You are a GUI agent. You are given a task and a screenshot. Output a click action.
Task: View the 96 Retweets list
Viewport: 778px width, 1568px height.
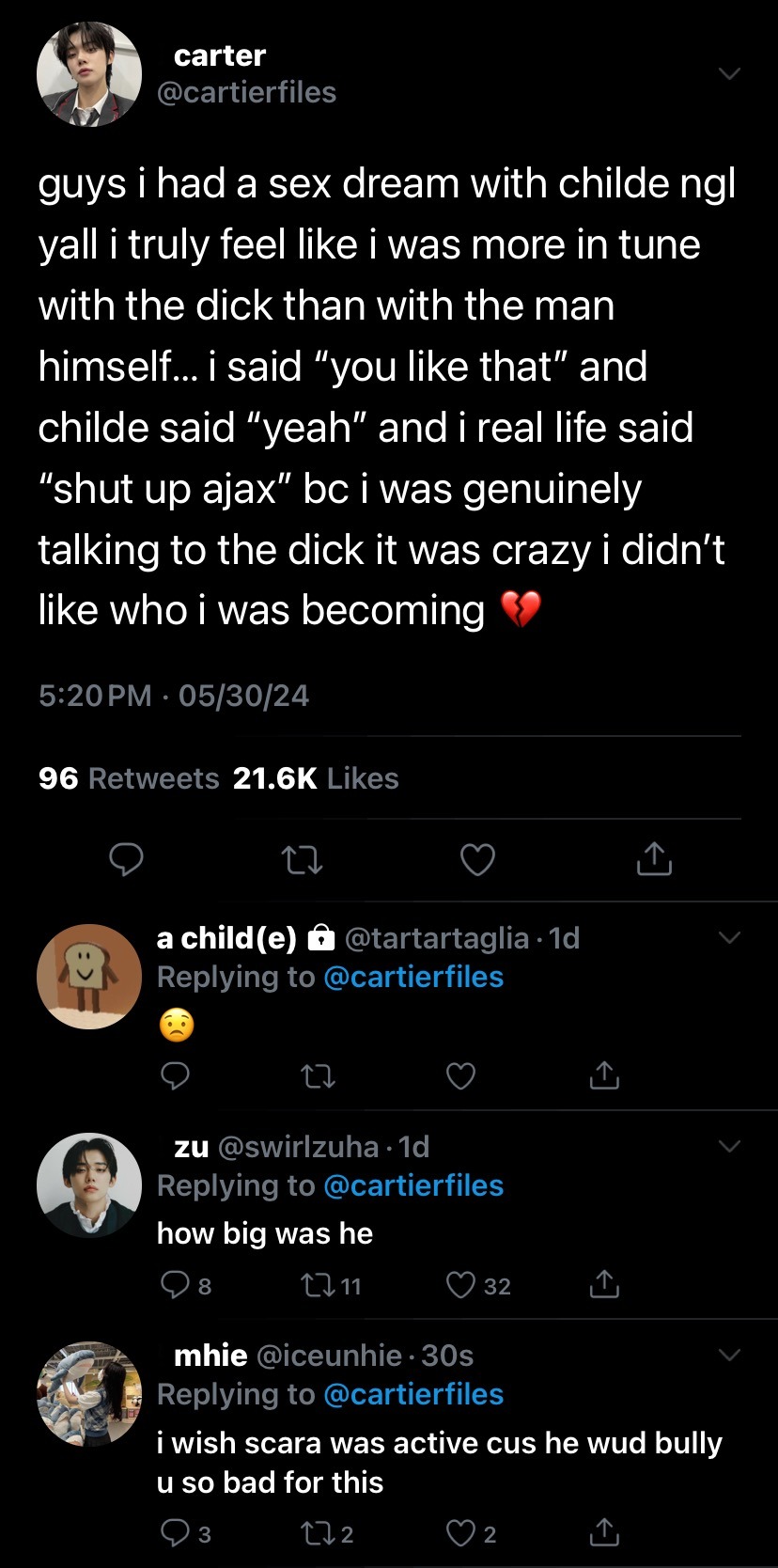click(129, 778)
